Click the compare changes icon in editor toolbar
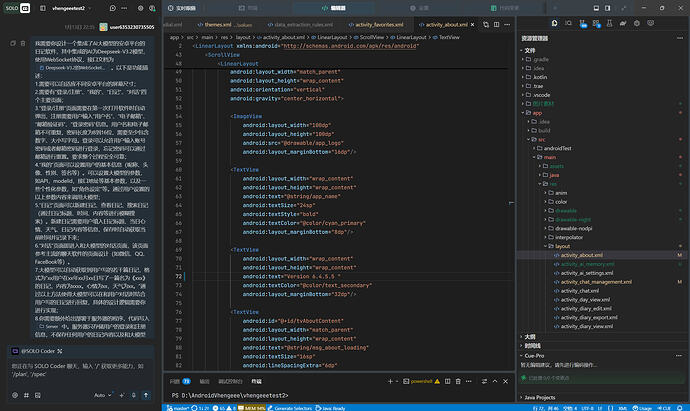Viewport: 690px width, 411px height. (x=486, y=25)
